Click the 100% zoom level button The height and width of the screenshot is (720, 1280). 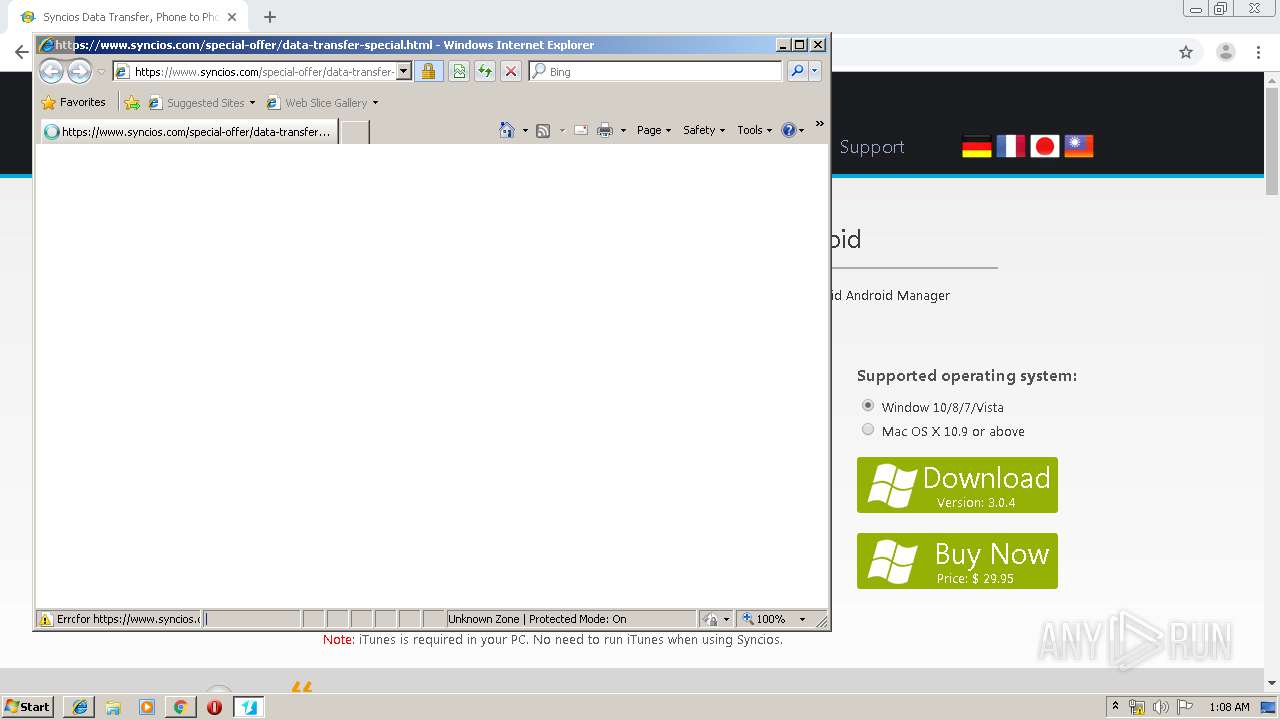tap(763, 619)
